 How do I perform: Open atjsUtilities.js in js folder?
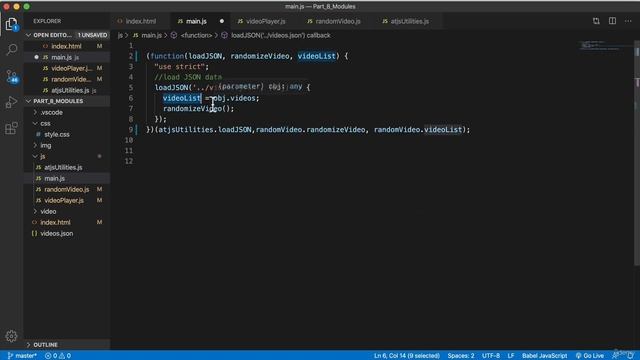point(63,167)
